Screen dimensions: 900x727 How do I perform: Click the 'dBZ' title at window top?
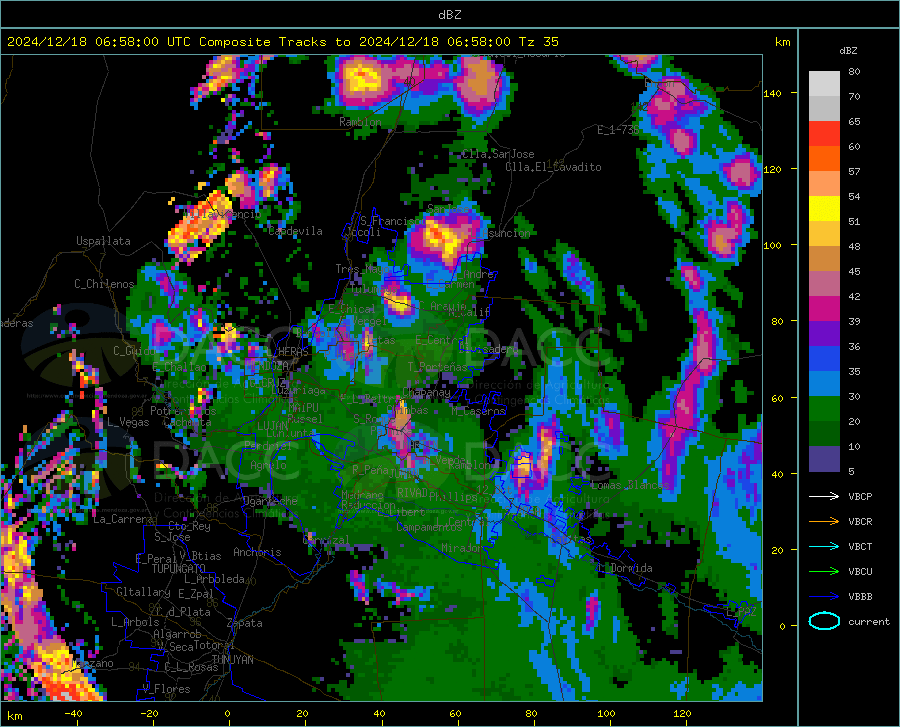click(x=449, y=15)
